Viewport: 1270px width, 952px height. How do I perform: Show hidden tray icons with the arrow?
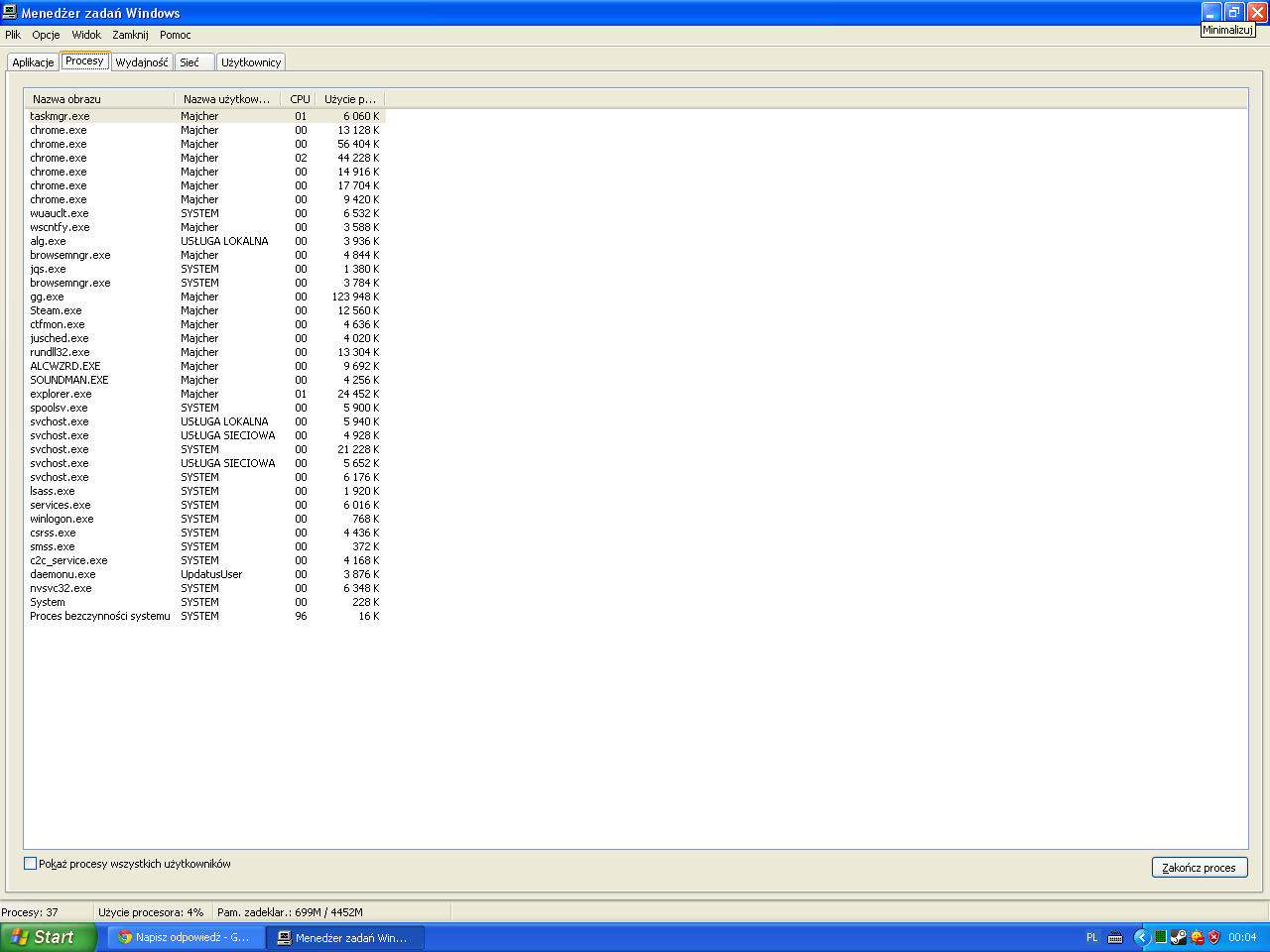click(x=1142, y=937)
